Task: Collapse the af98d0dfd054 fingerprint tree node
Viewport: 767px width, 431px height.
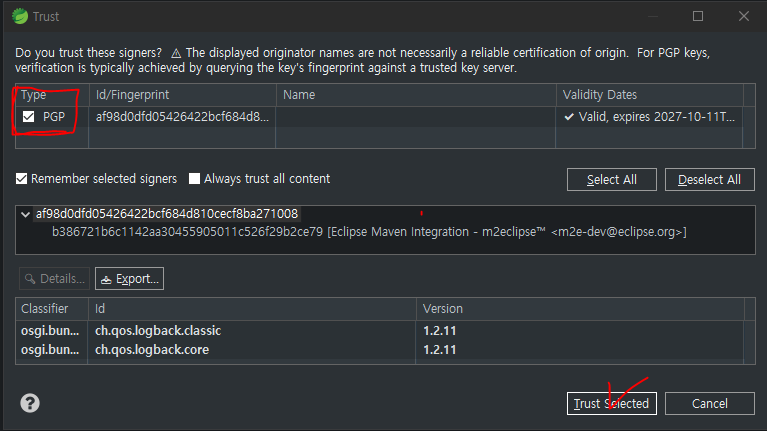Action: tap(25, 214)
